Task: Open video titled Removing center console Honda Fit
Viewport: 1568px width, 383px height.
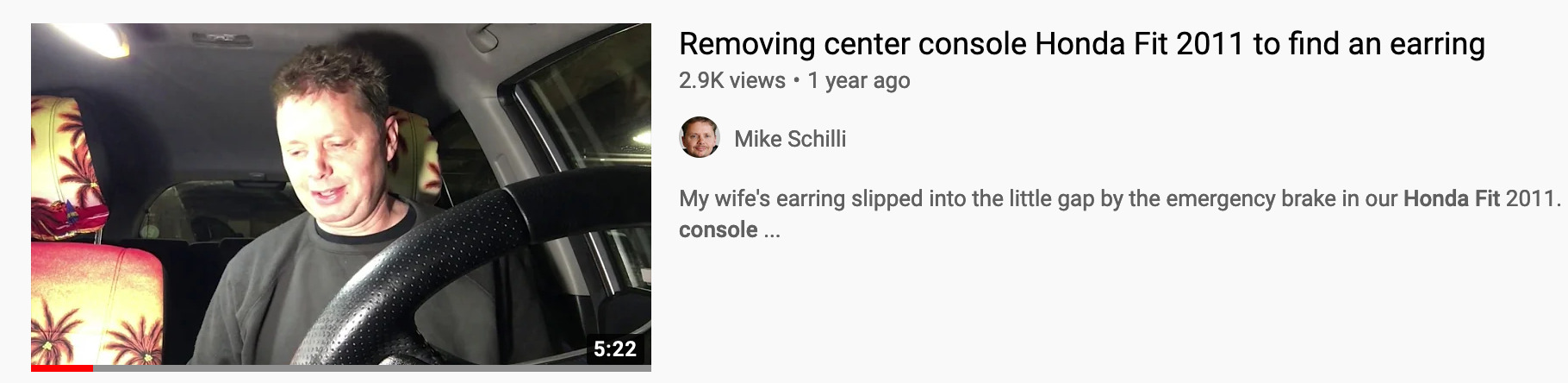Action: 1082,43
